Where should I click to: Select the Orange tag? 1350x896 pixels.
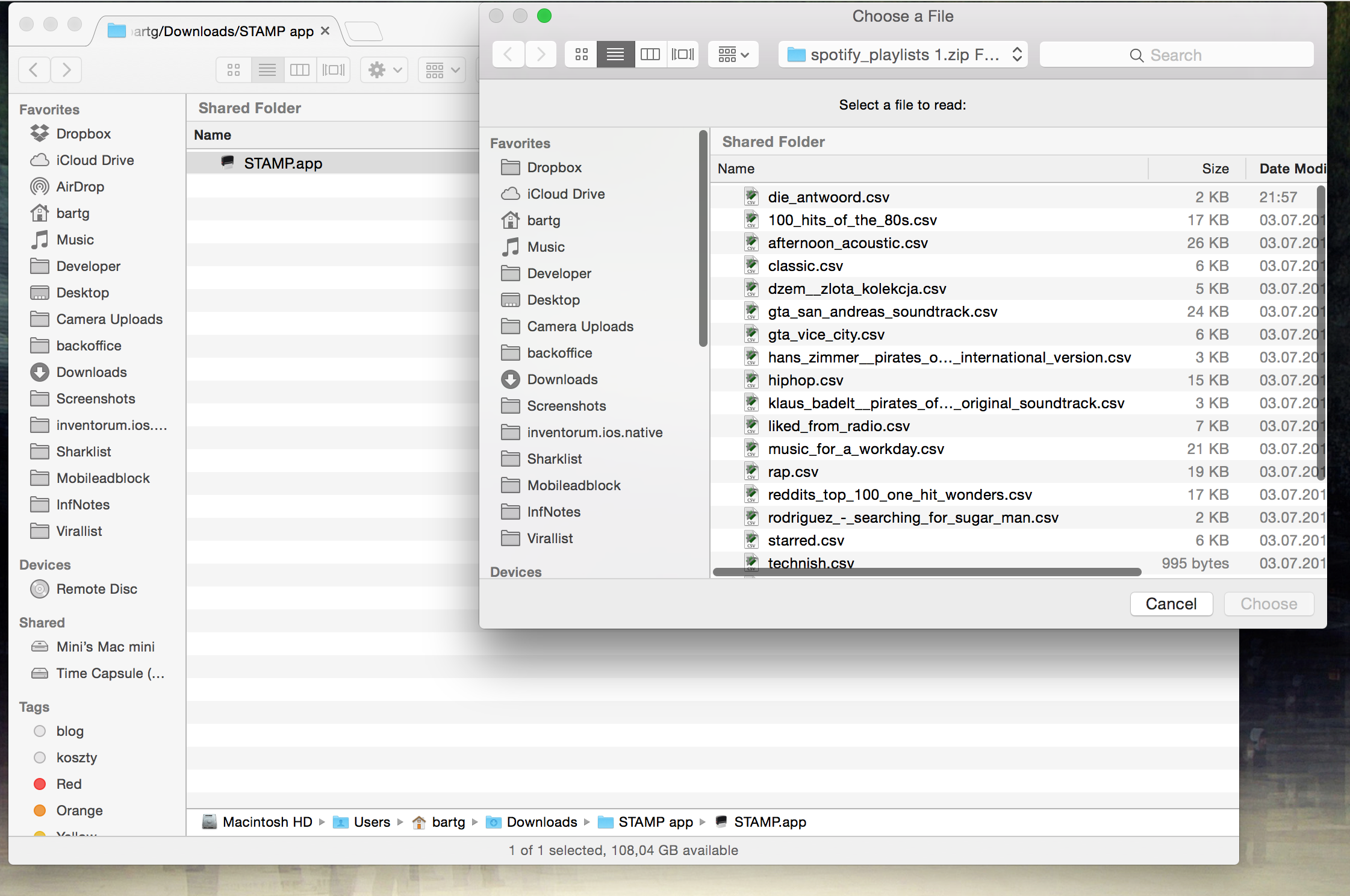click(79, 810)
